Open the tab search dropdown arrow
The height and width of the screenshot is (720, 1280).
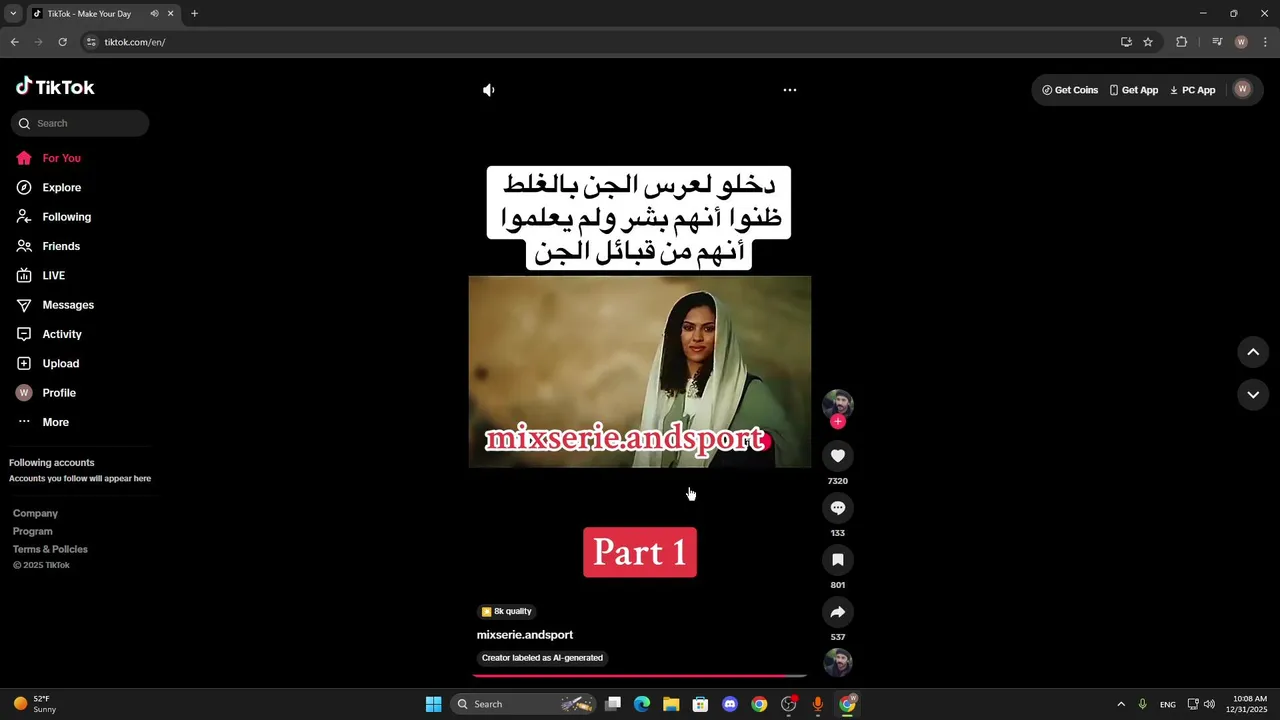[x=13, y=14]
